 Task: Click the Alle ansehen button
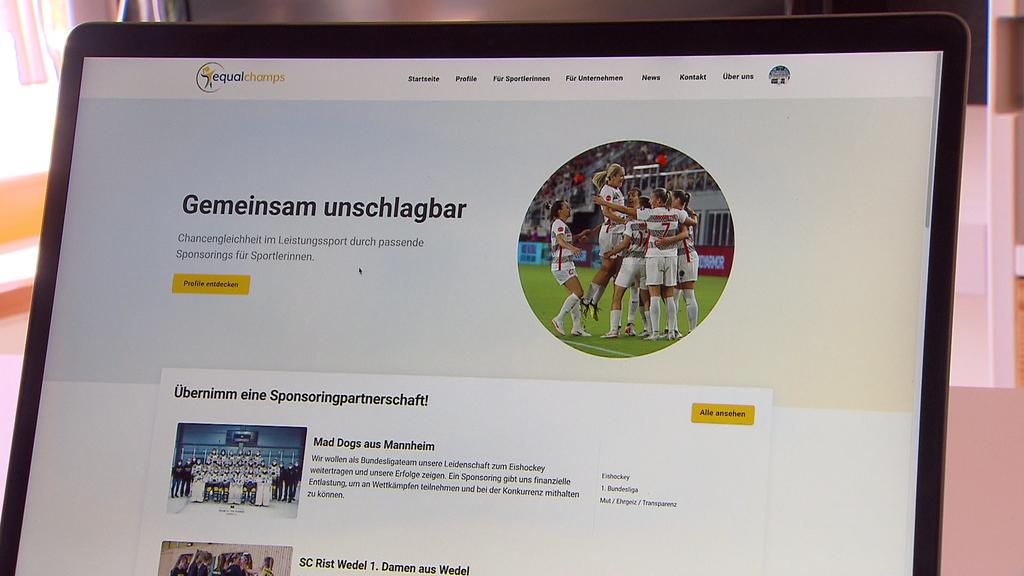click(x=723, y=413)
